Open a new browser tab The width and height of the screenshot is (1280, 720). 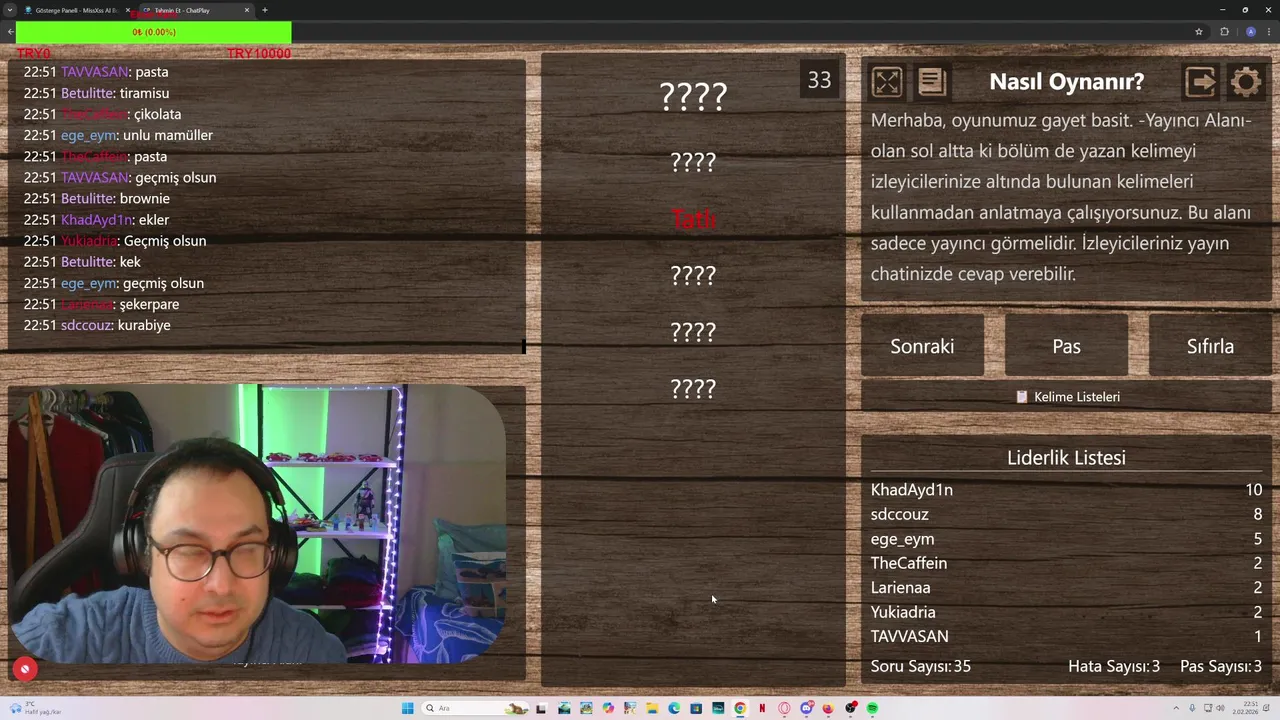265,10
